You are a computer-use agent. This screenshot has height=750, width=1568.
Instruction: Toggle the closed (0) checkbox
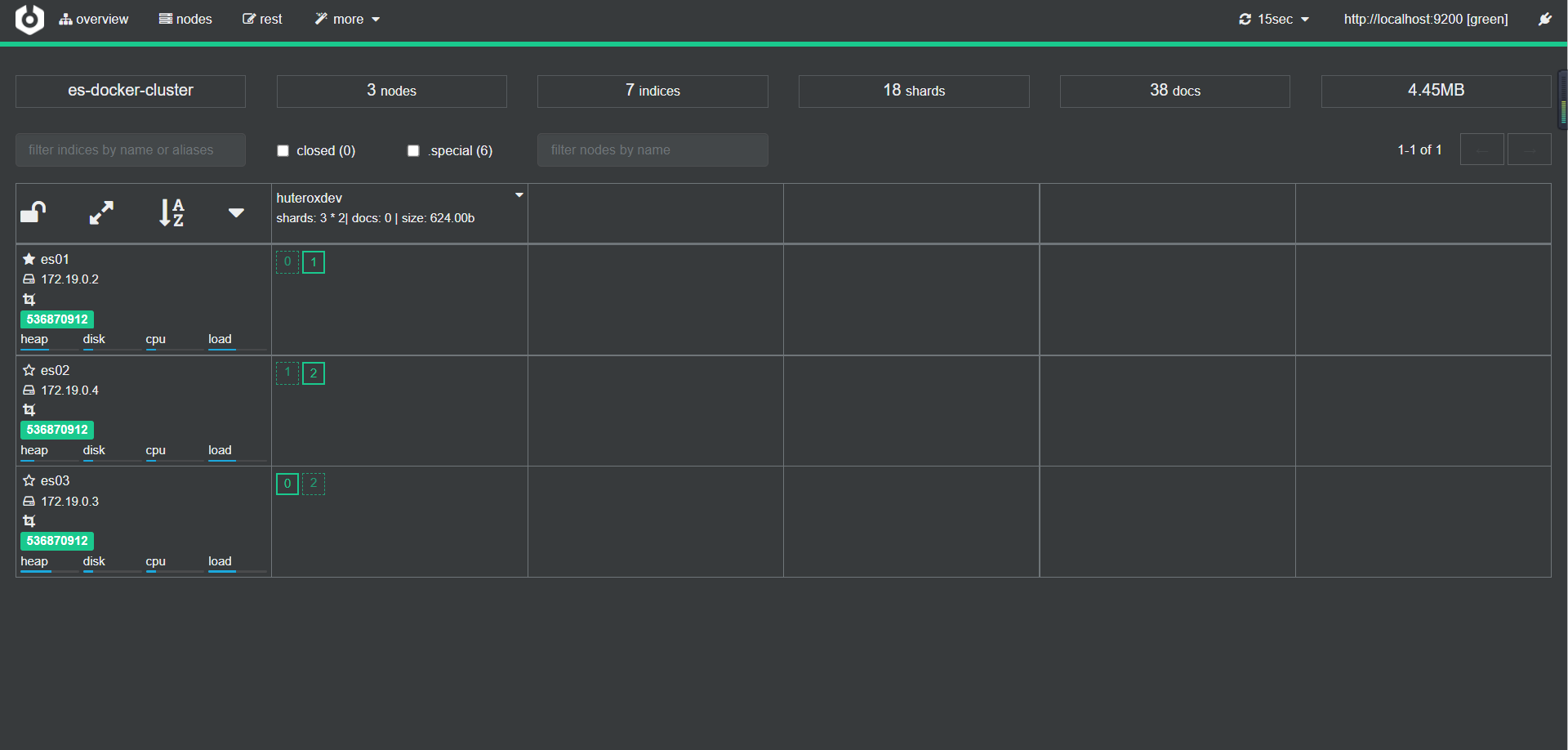pos(283,150)
